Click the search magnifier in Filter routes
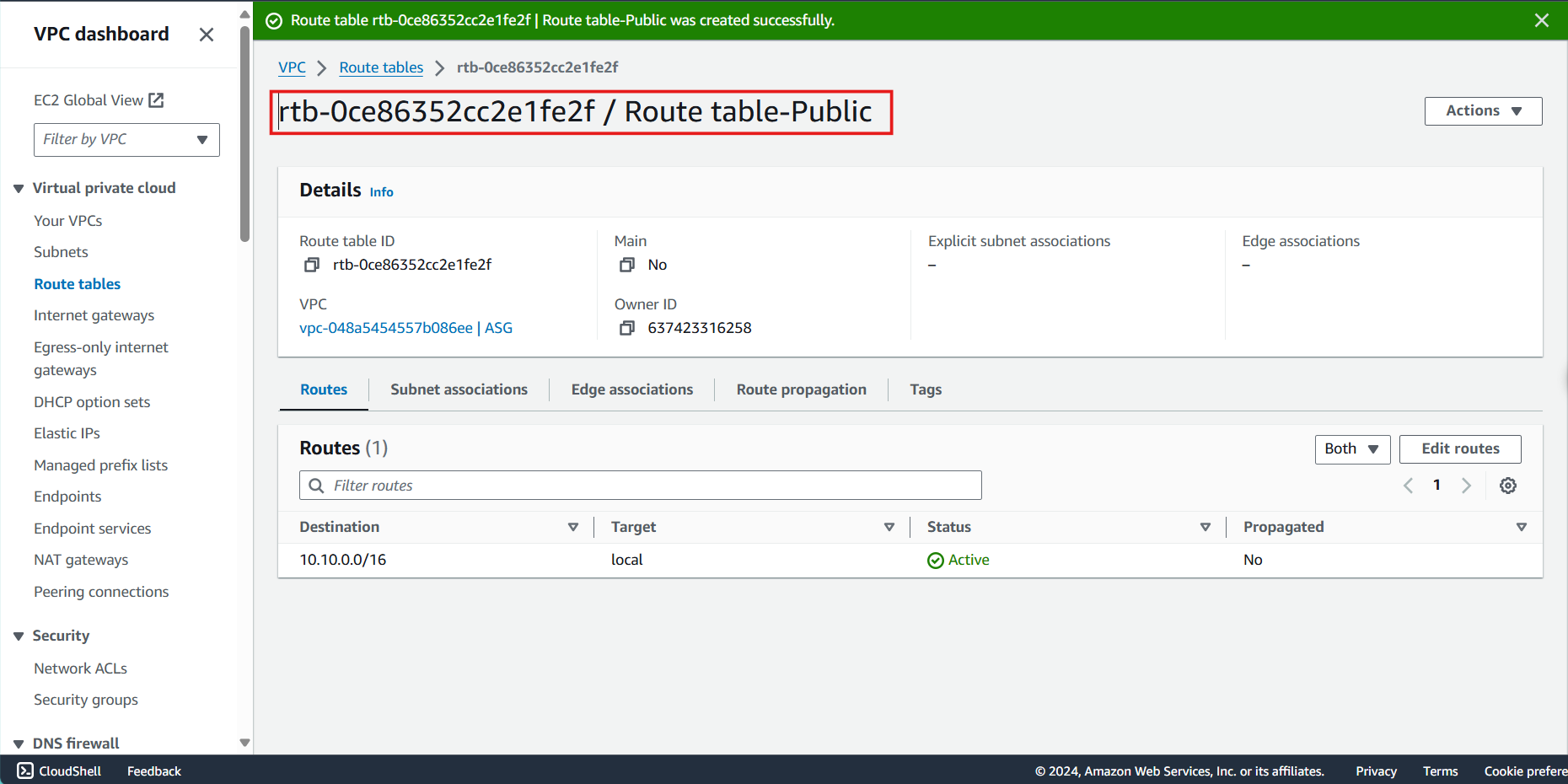The height and width of the screenshot is (784, 1568). click(x=316, y=485)
